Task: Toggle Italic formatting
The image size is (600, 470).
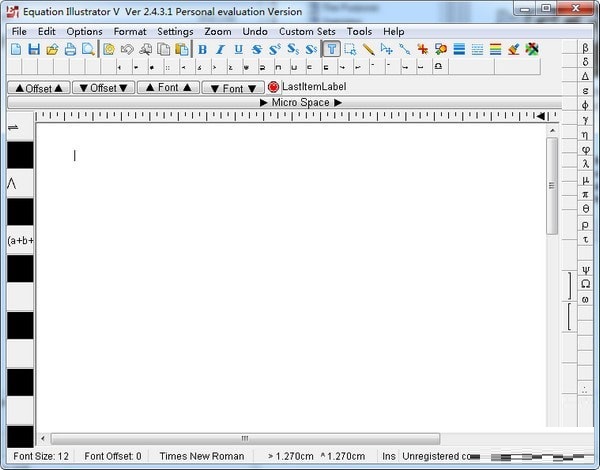Action: click(x=220, y=49)
